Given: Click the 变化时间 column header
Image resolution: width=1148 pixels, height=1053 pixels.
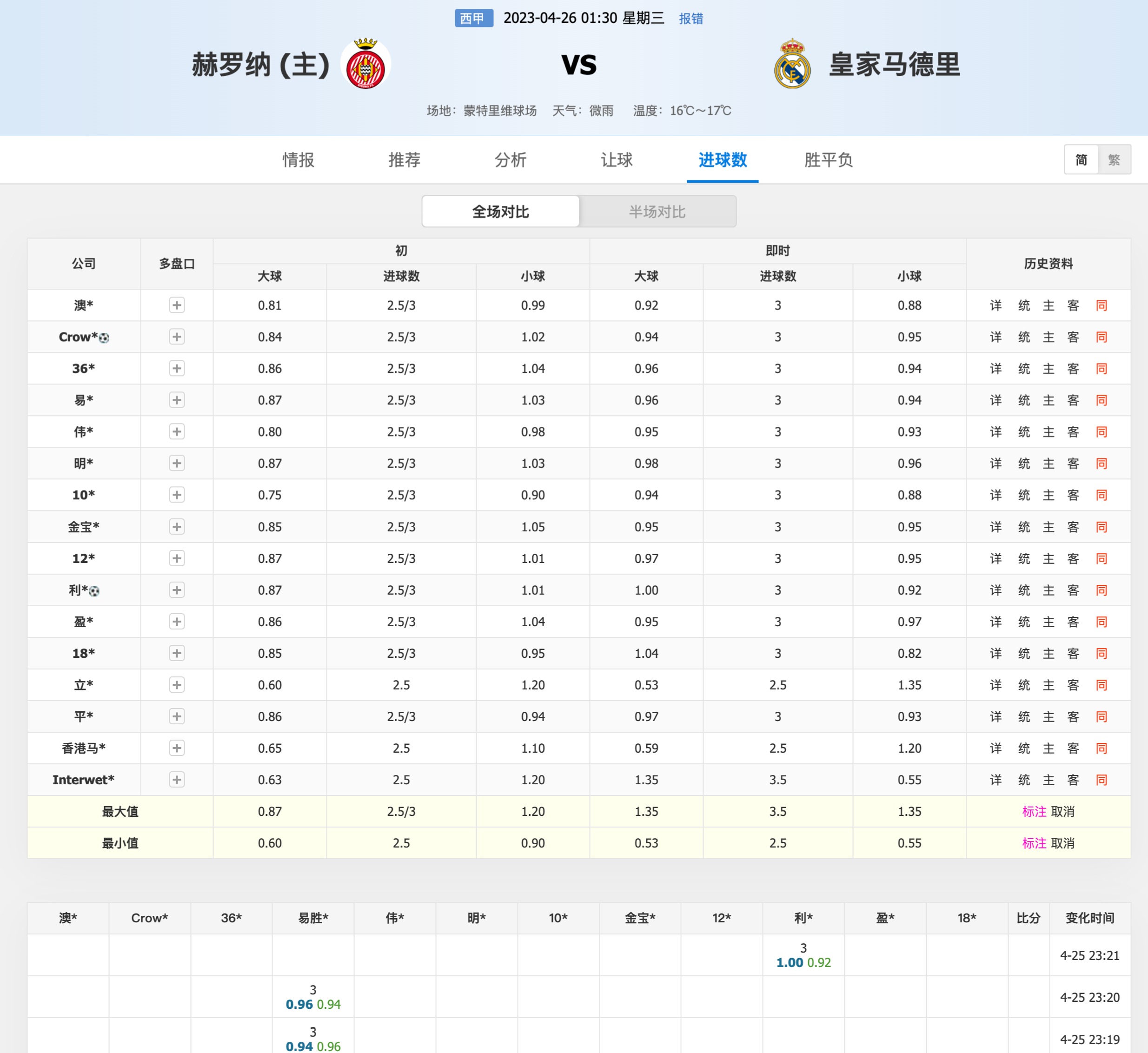Looking at the screenshot, I should click(x=1090, y=918).
